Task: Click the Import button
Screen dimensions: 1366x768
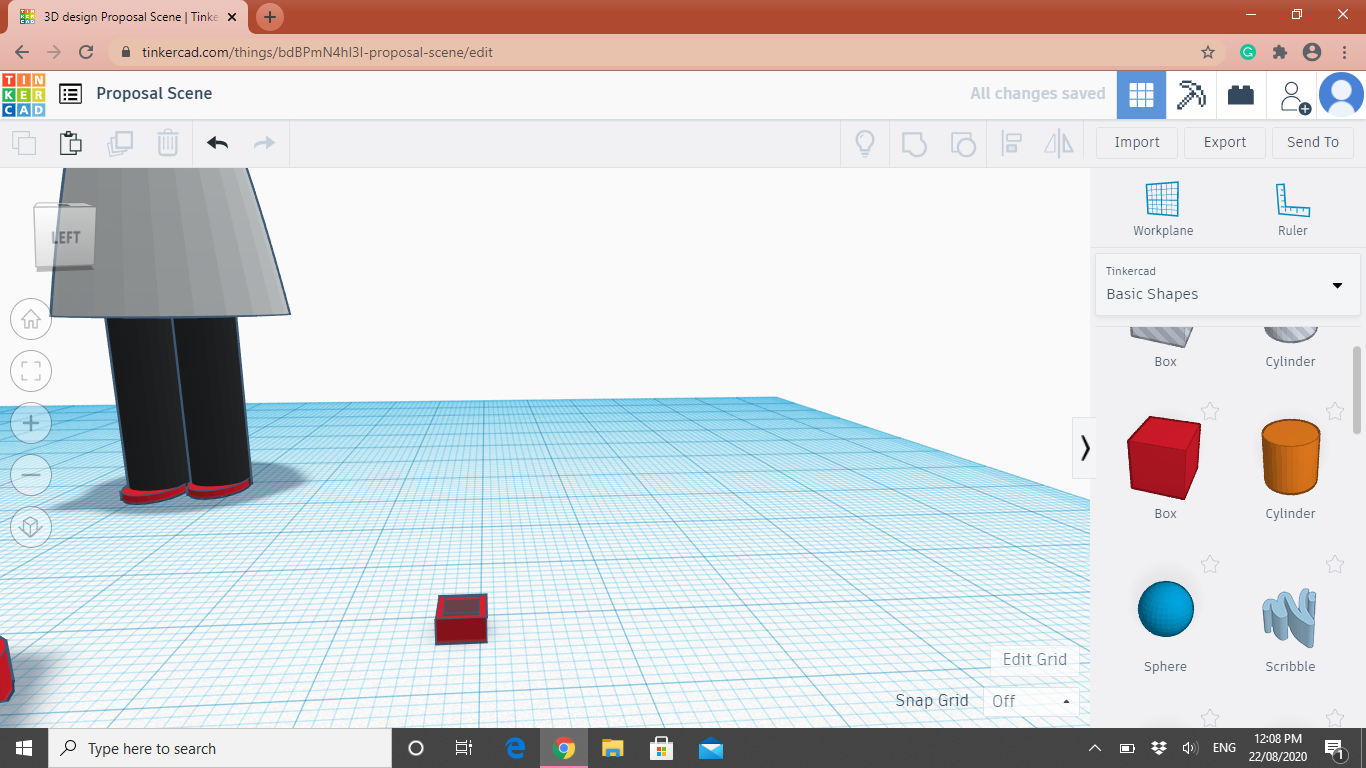Action: click(x=1137, y=142)
